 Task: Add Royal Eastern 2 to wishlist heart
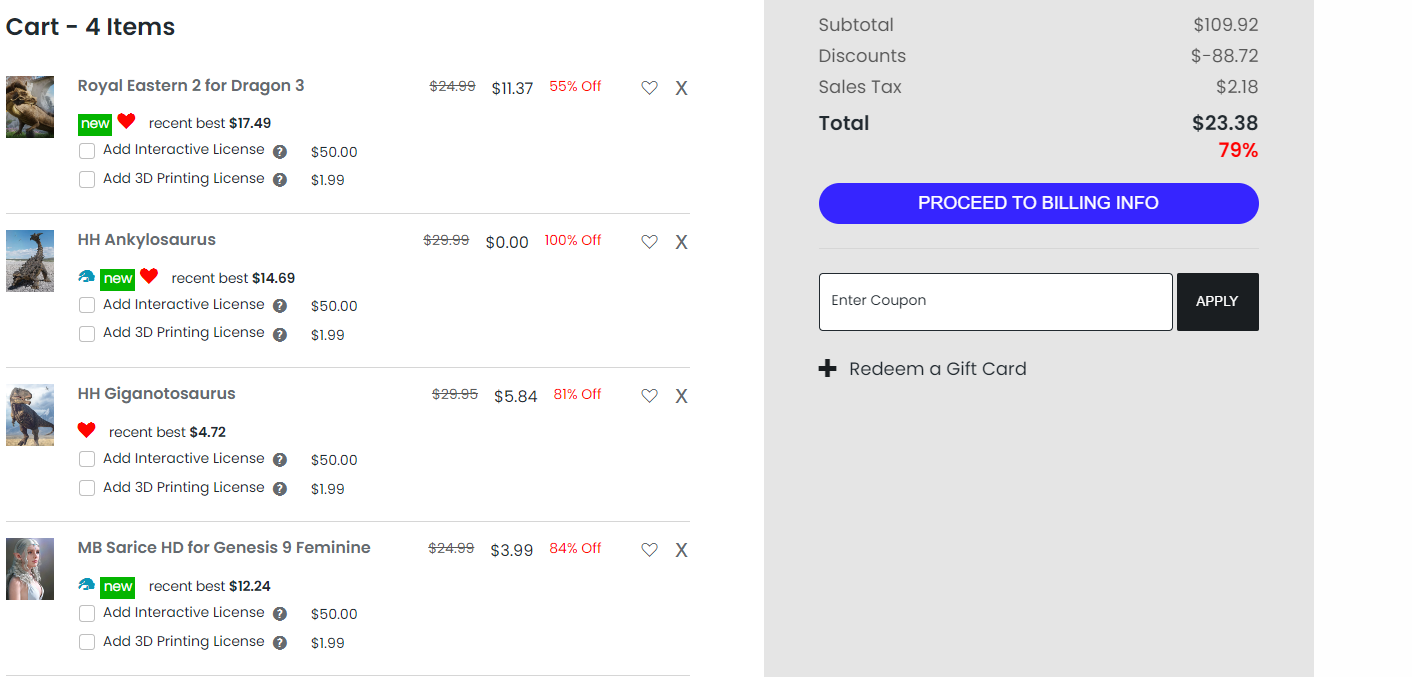(x=650, y=88)
